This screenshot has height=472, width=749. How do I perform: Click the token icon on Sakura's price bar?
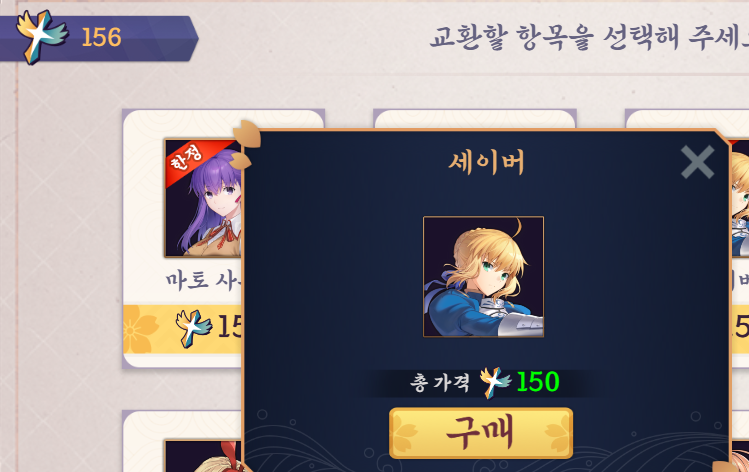pos(193,328)
